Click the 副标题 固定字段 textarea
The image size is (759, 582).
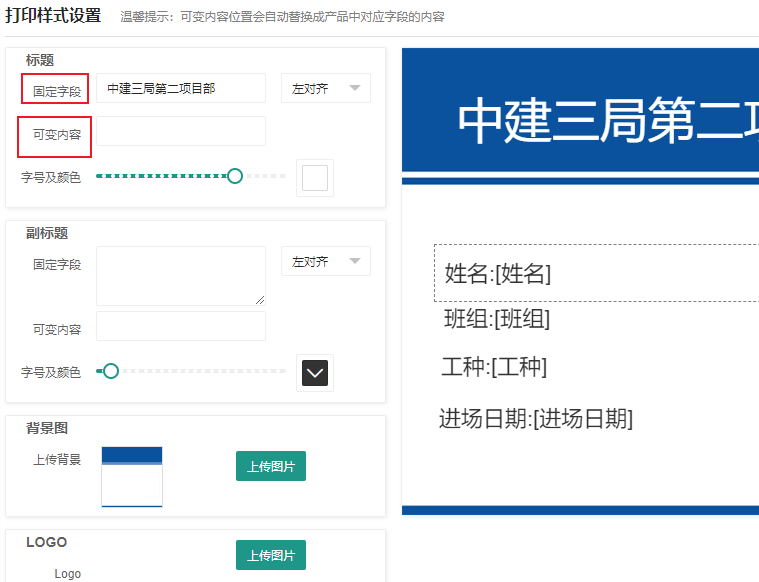click(x=180, y=275)
